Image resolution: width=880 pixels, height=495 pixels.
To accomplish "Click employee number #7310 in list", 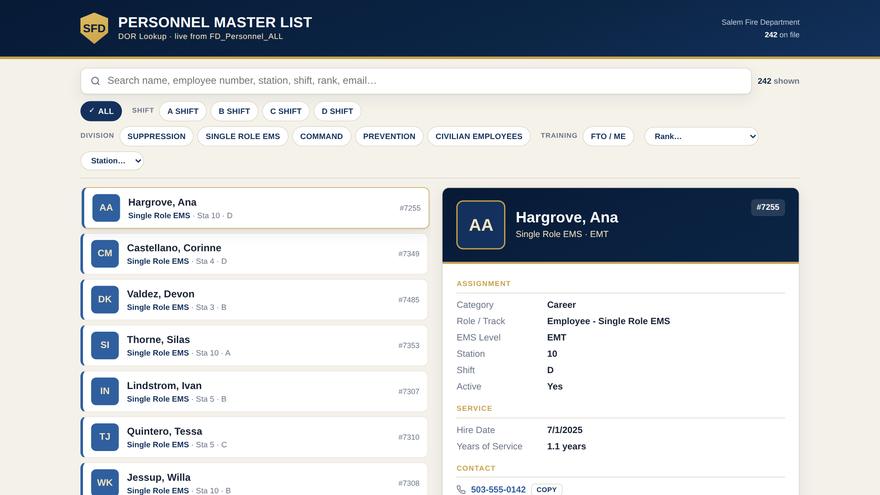I will click(x=409, y=437).
